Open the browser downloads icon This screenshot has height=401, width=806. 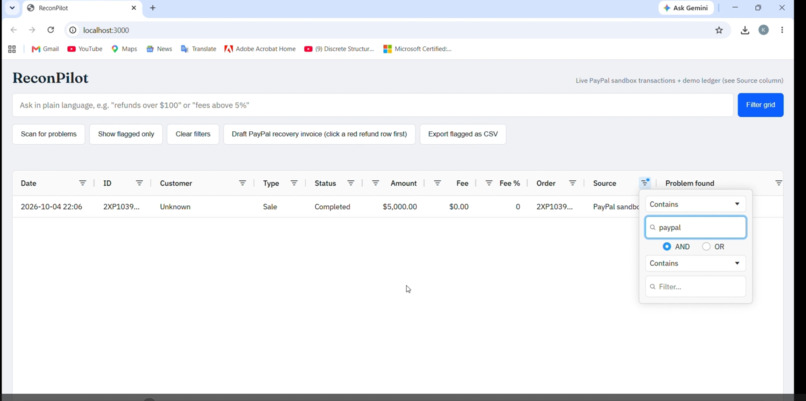point(744,30)
